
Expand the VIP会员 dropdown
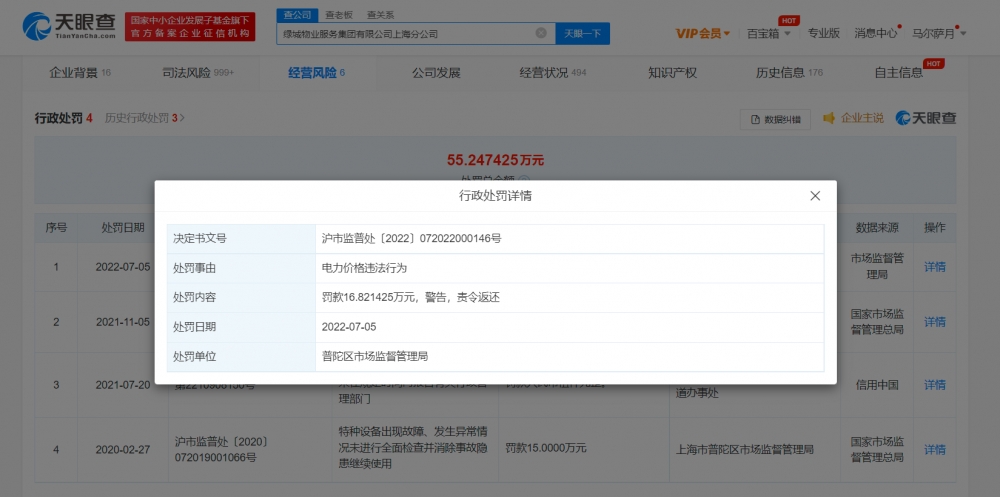coord(703,34)
